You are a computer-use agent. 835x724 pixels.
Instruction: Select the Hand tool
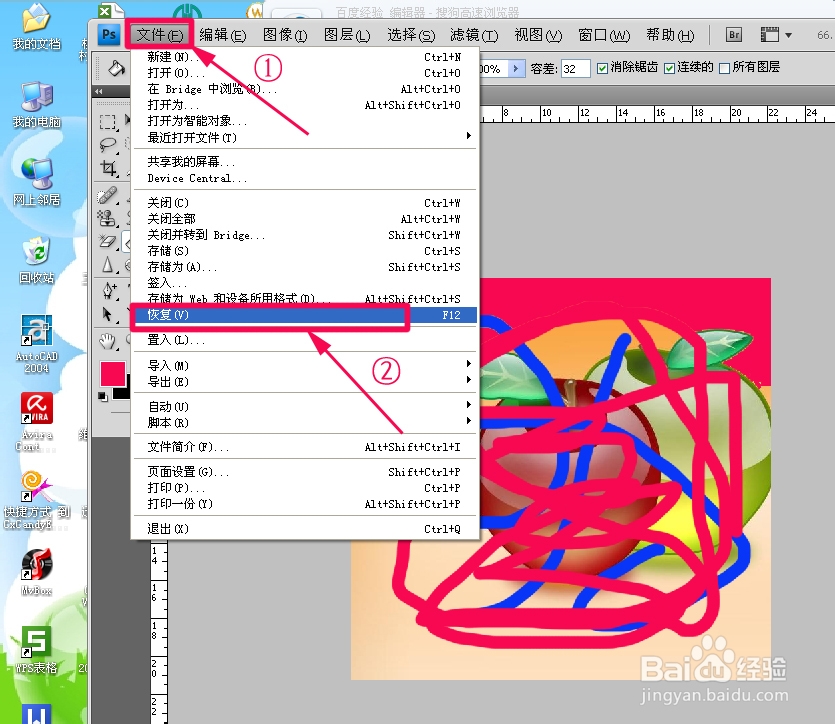pos(109,343)
